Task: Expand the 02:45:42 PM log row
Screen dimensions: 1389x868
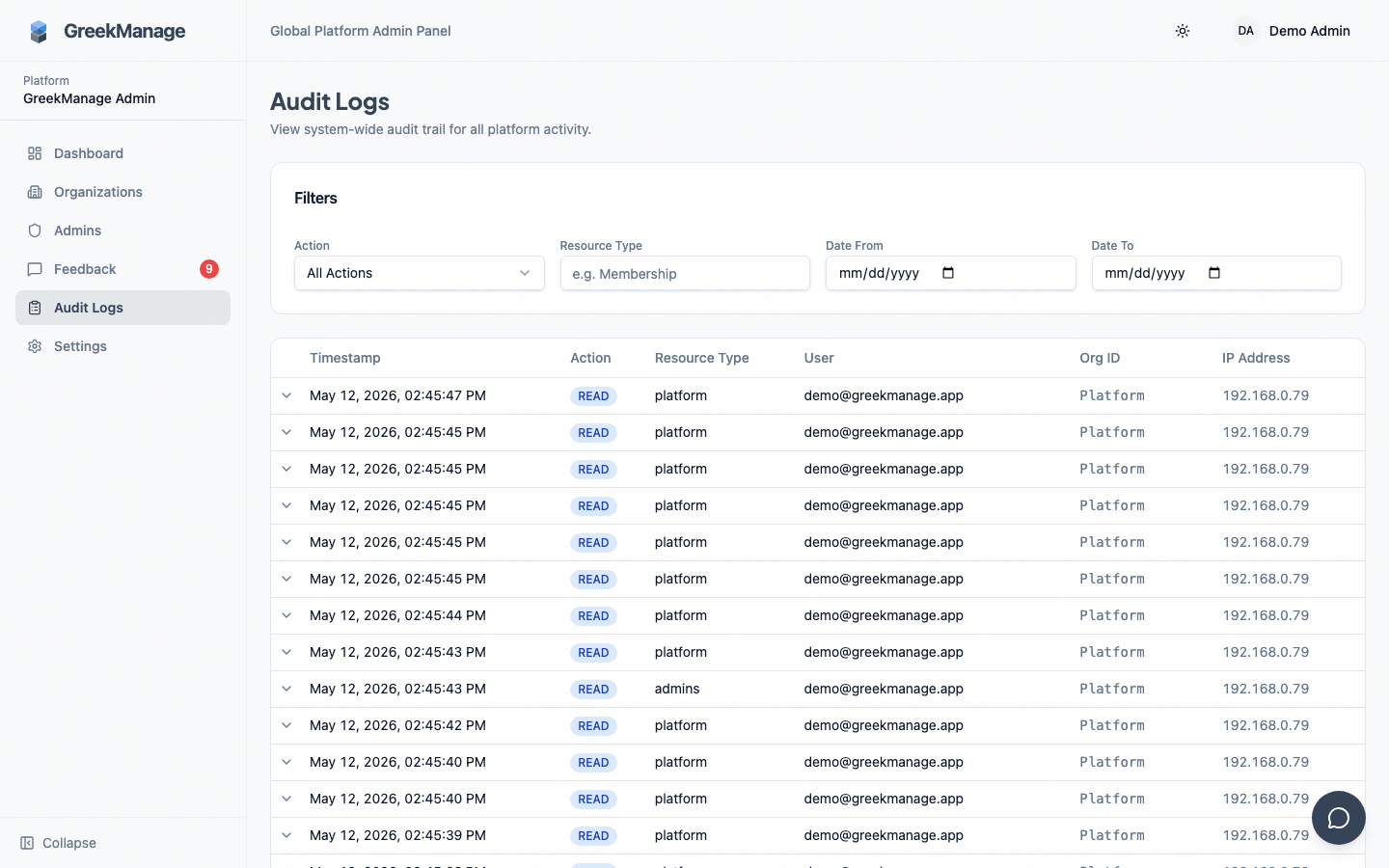Action: 286,725
